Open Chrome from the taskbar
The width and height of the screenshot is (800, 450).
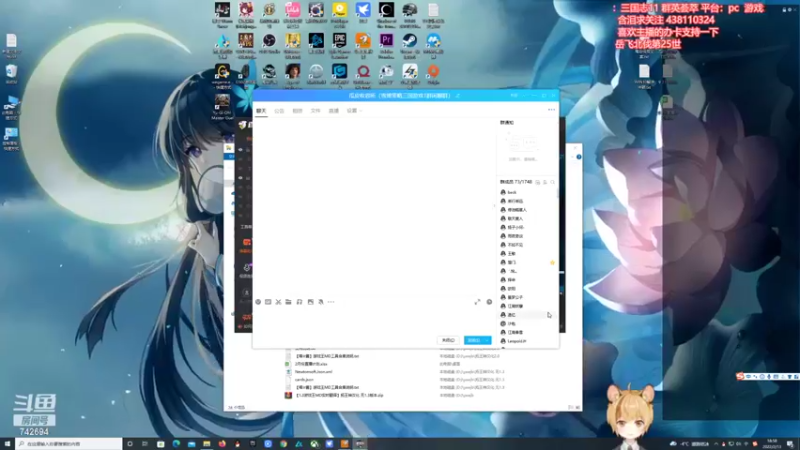click(x=283, y=444)
